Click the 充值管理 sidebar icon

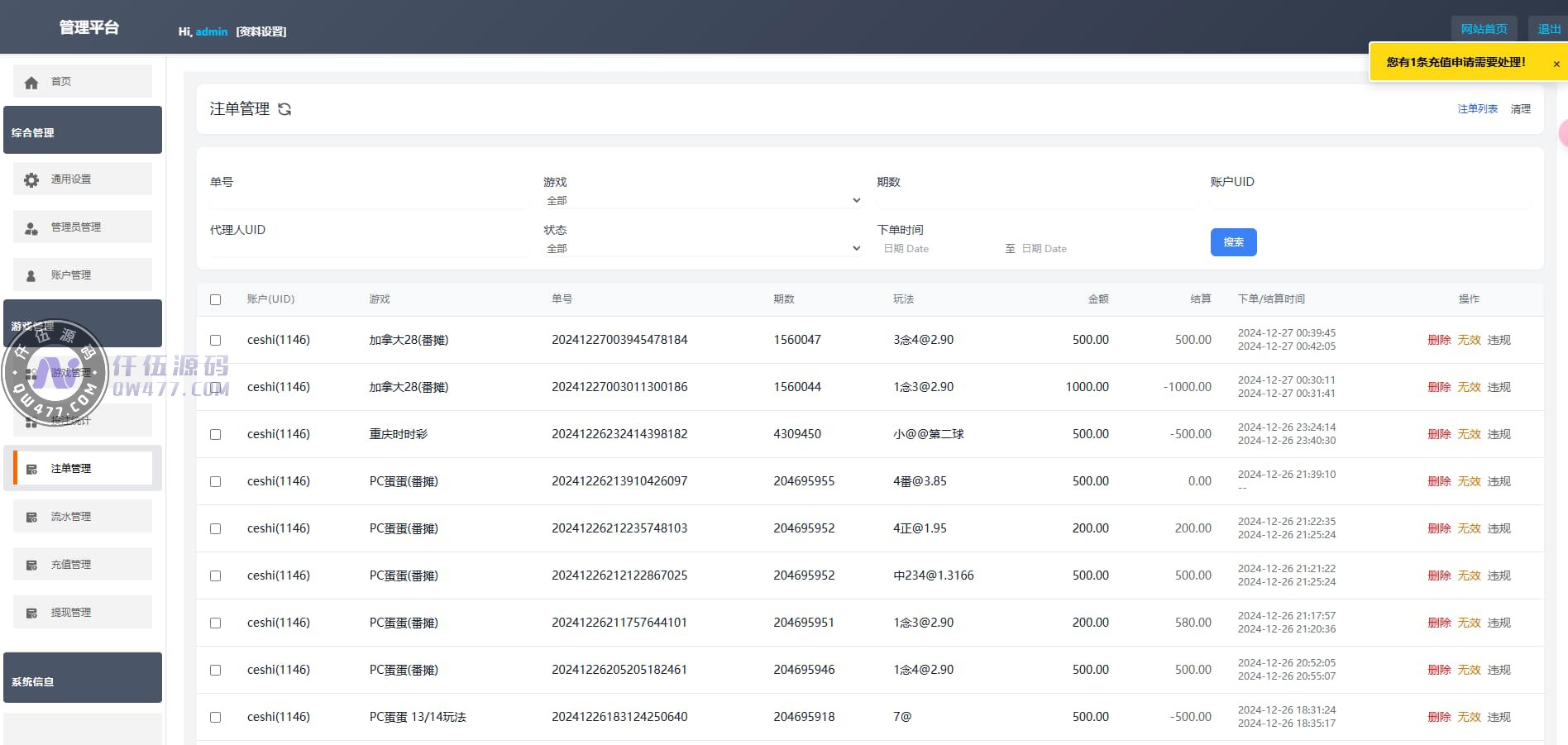[x=31, y=566]
